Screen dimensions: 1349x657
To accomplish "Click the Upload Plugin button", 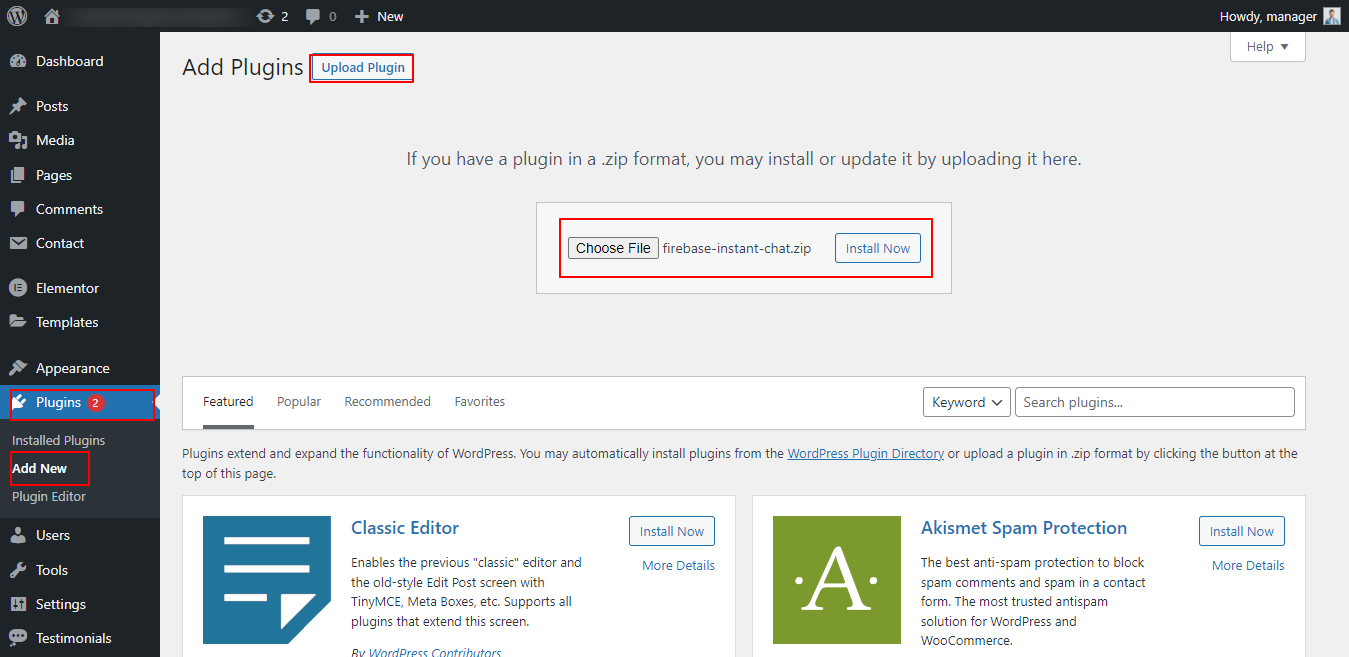I will point(363,68).
